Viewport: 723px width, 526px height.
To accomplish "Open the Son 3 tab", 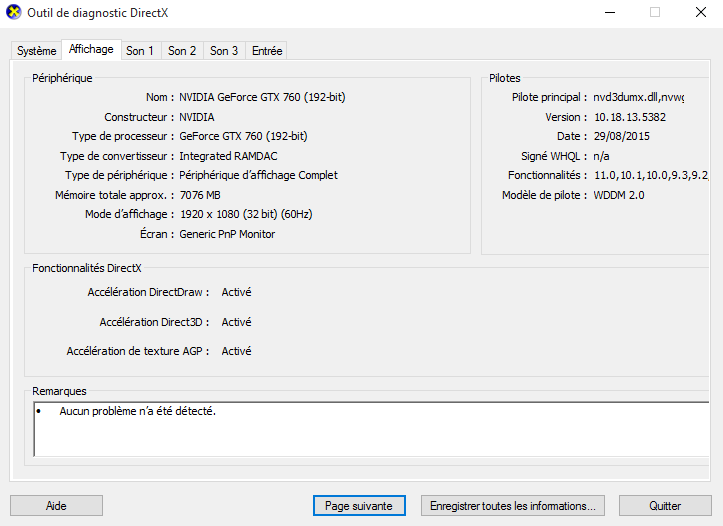I will [x=224, y=51].
